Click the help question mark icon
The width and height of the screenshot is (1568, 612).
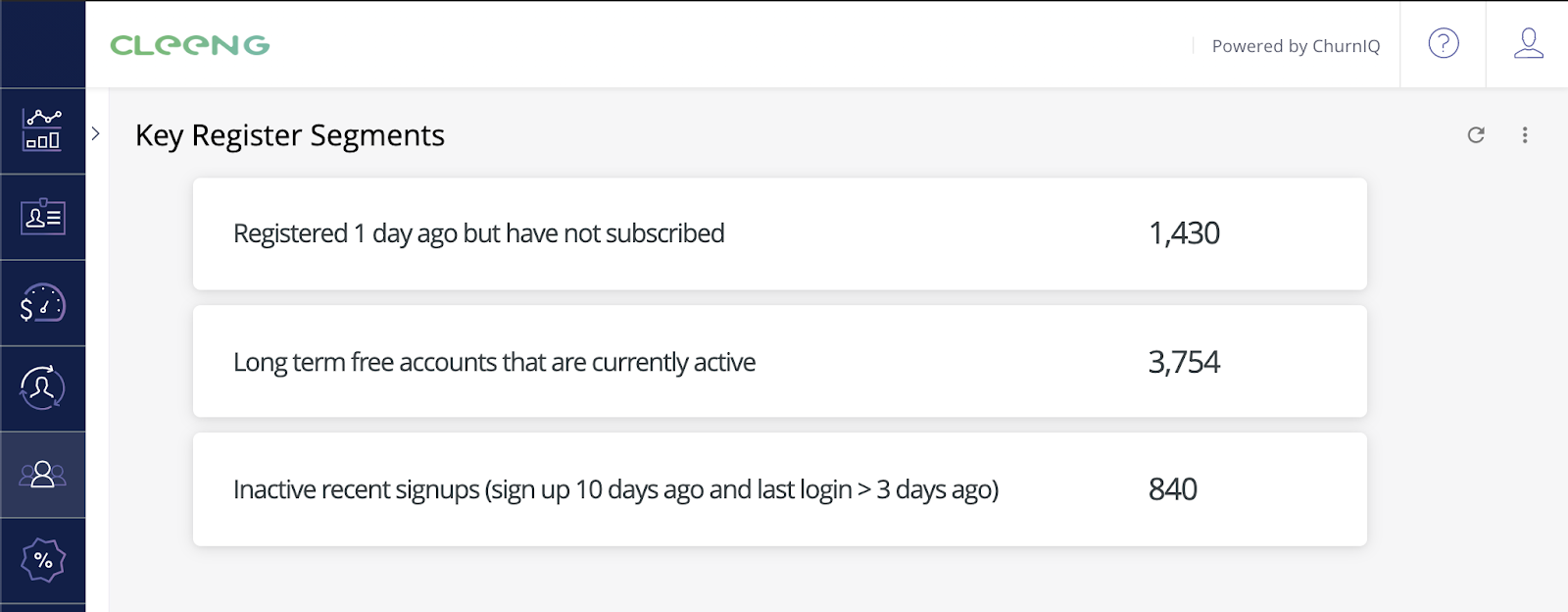[x=1443, y=44]
